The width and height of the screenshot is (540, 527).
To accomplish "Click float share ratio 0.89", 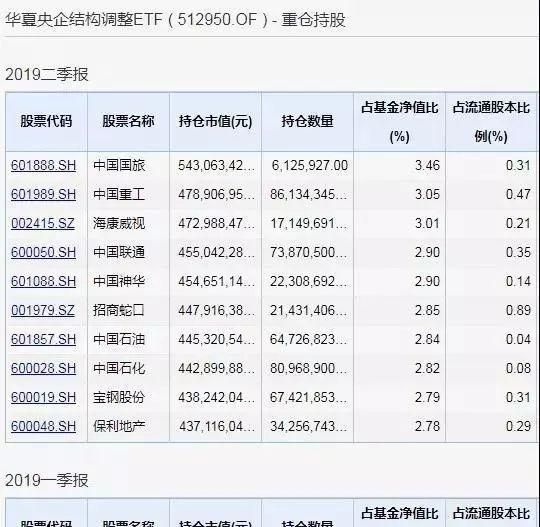I will click(518, 310).
